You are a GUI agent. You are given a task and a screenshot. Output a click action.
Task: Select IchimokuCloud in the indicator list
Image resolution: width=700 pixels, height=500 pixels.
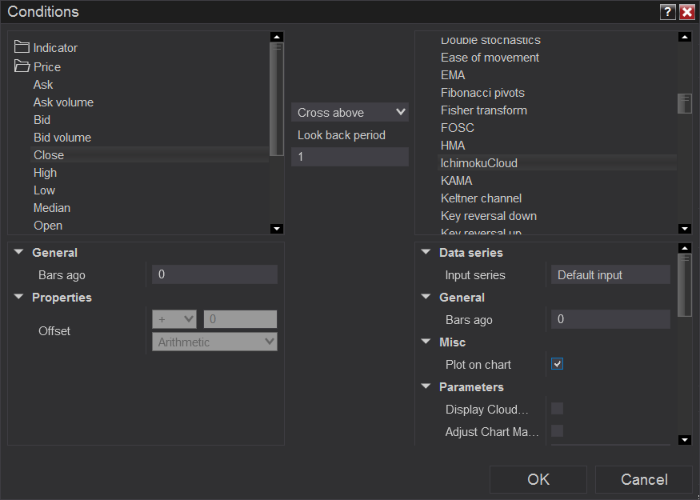479,162
